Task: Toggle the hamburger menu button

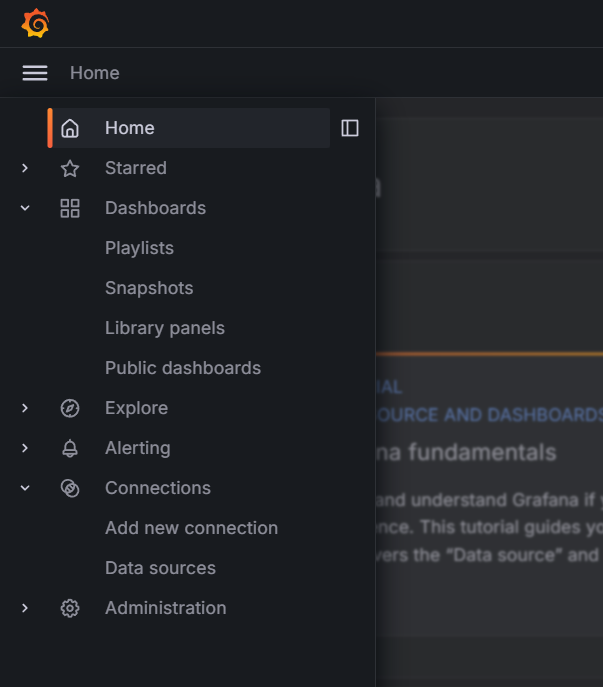Action: coord(35,73)
